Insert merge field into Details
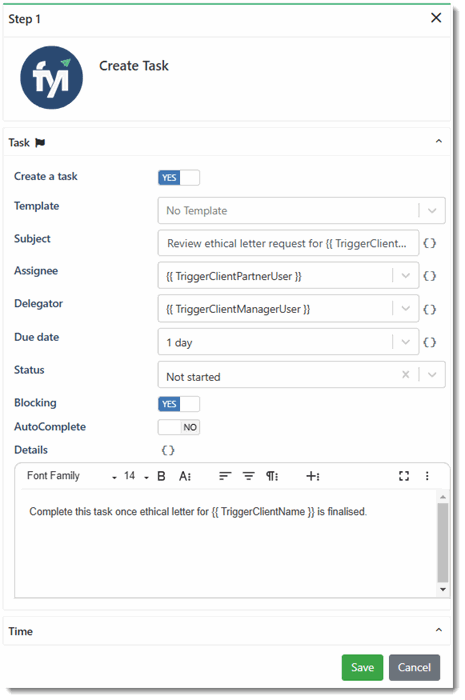 [168, 450]
